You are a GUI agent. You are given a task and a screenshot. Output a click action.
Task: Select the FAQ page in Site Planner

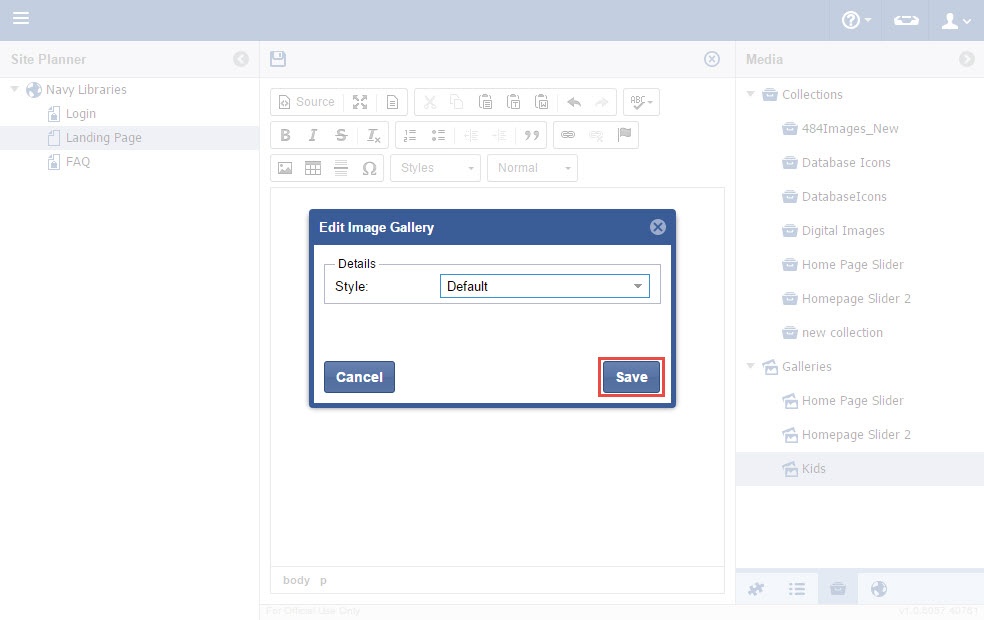pyautogui.click(x=78, y=162)
